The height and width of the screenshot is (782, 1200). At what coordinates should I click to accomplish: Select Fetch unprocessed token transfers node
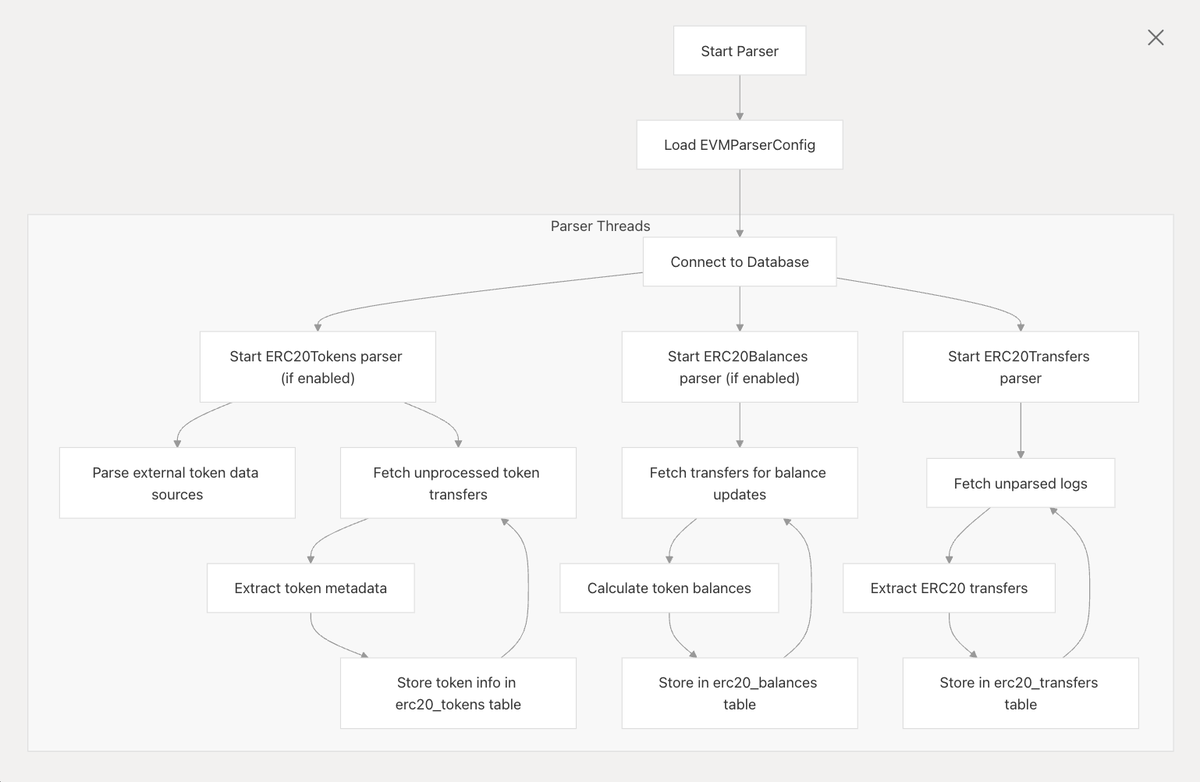(457, 483)
